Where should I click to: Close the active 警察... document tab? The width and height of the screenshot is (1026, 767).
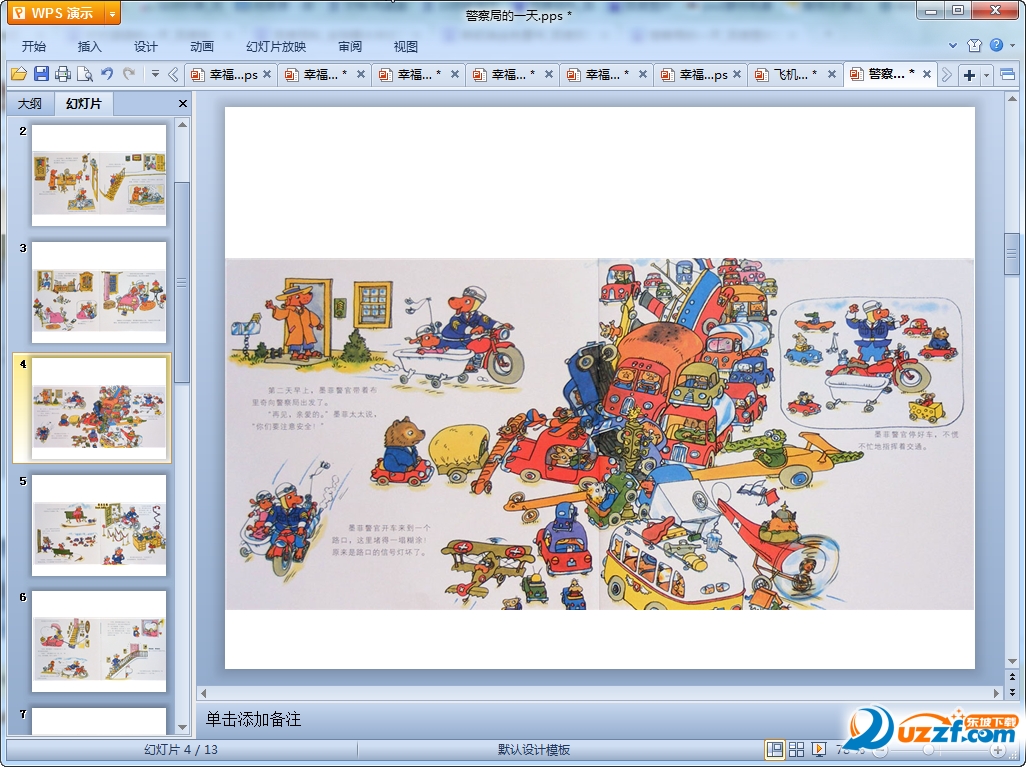[927, 75]
